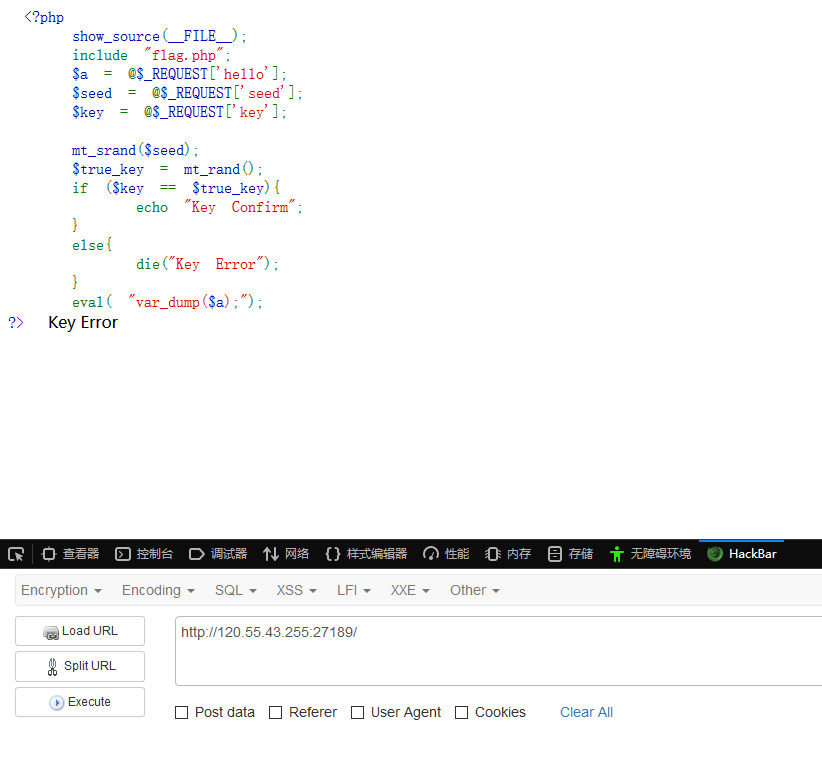822x757 pixels.
Task: Click the show_source(__FILE__) code line
Action: coord(159,36)
